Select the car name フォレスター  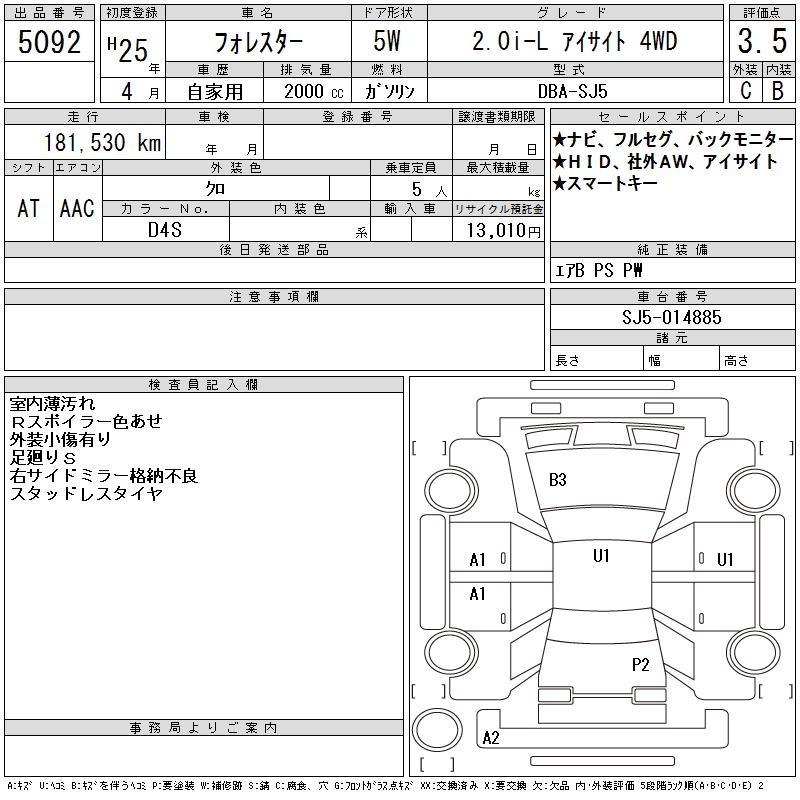tap(258, 42)
